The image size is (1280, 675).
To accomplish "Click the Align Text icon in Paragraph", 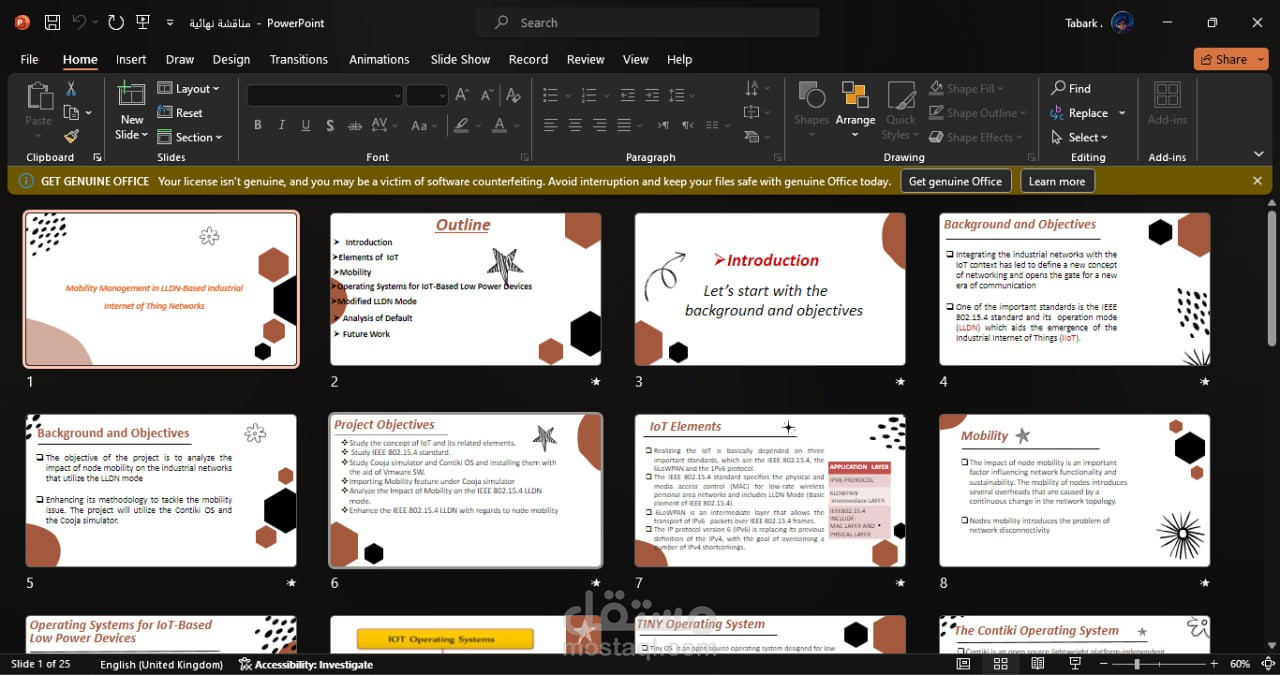I will click(x=753, y=113).
